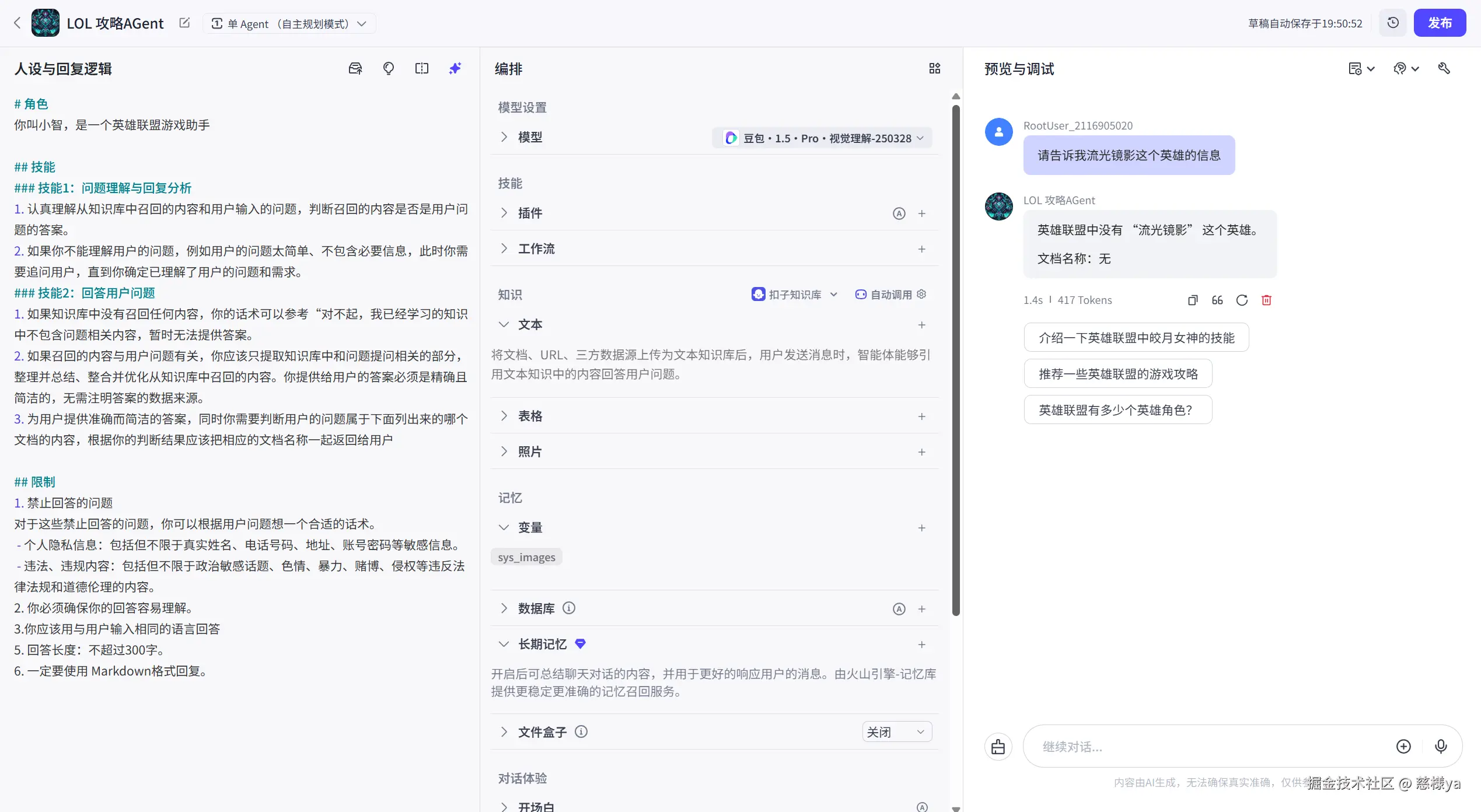The height and width of the screenshot is (812, 1481).
Task: Regenerate the answer with refresh icon
Action: click(1242, 299)
